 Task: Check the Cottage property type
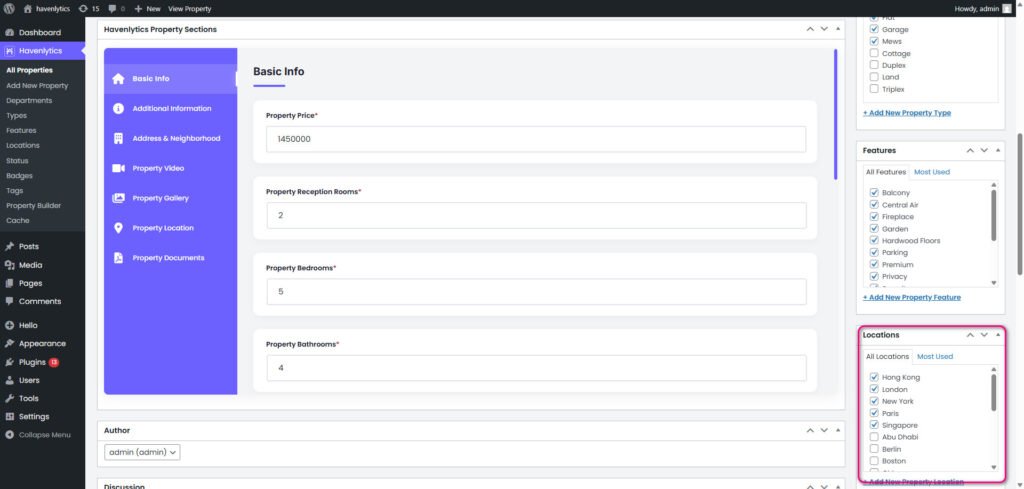click(874, 54)
